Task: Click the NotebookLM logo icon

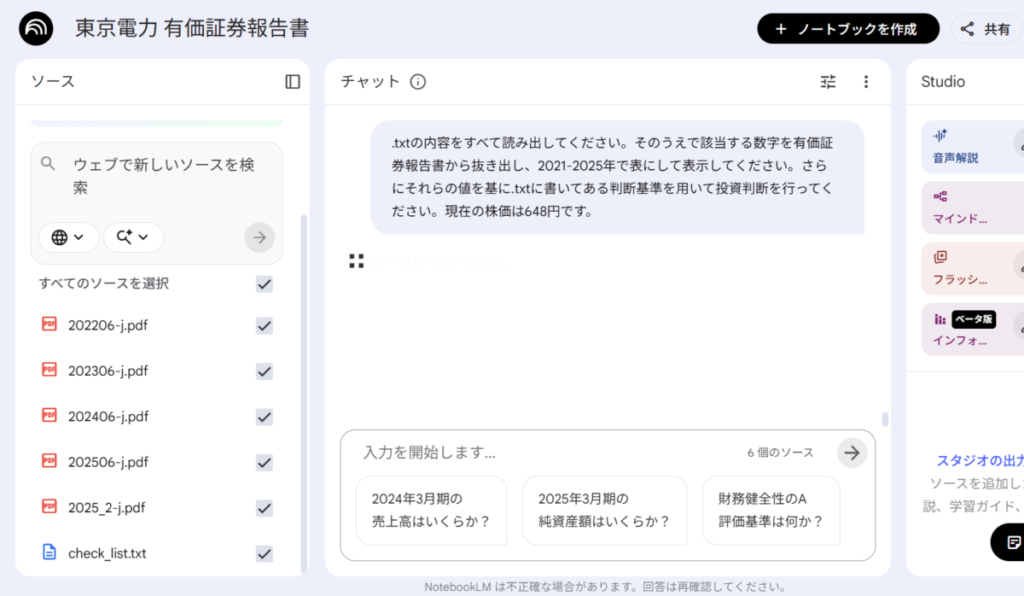Action: (36, 28)
